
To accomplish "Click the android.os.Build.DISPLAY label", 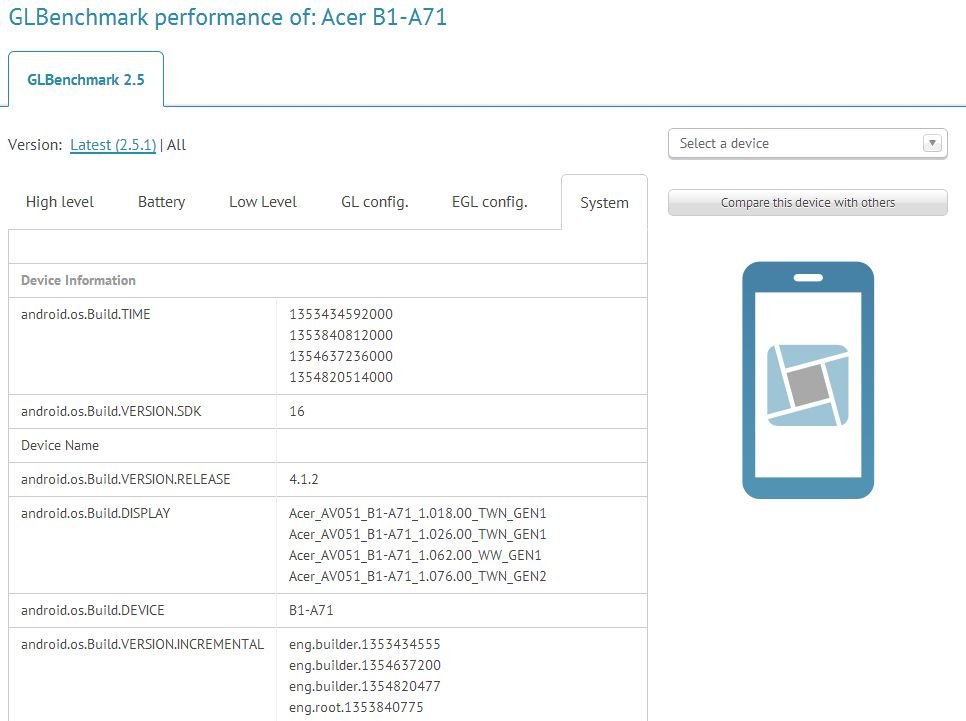I will point(95,513).
